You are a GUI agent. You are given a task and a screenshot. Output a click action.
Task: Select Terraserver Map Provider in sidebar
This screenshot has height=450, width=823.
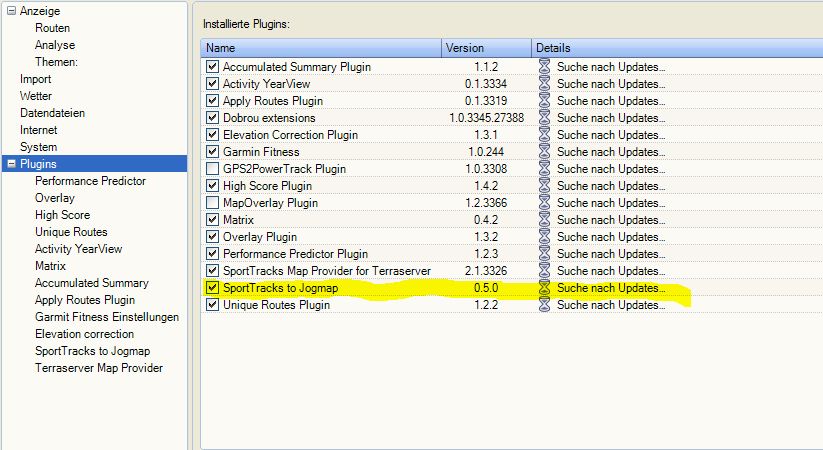[98, 368]
